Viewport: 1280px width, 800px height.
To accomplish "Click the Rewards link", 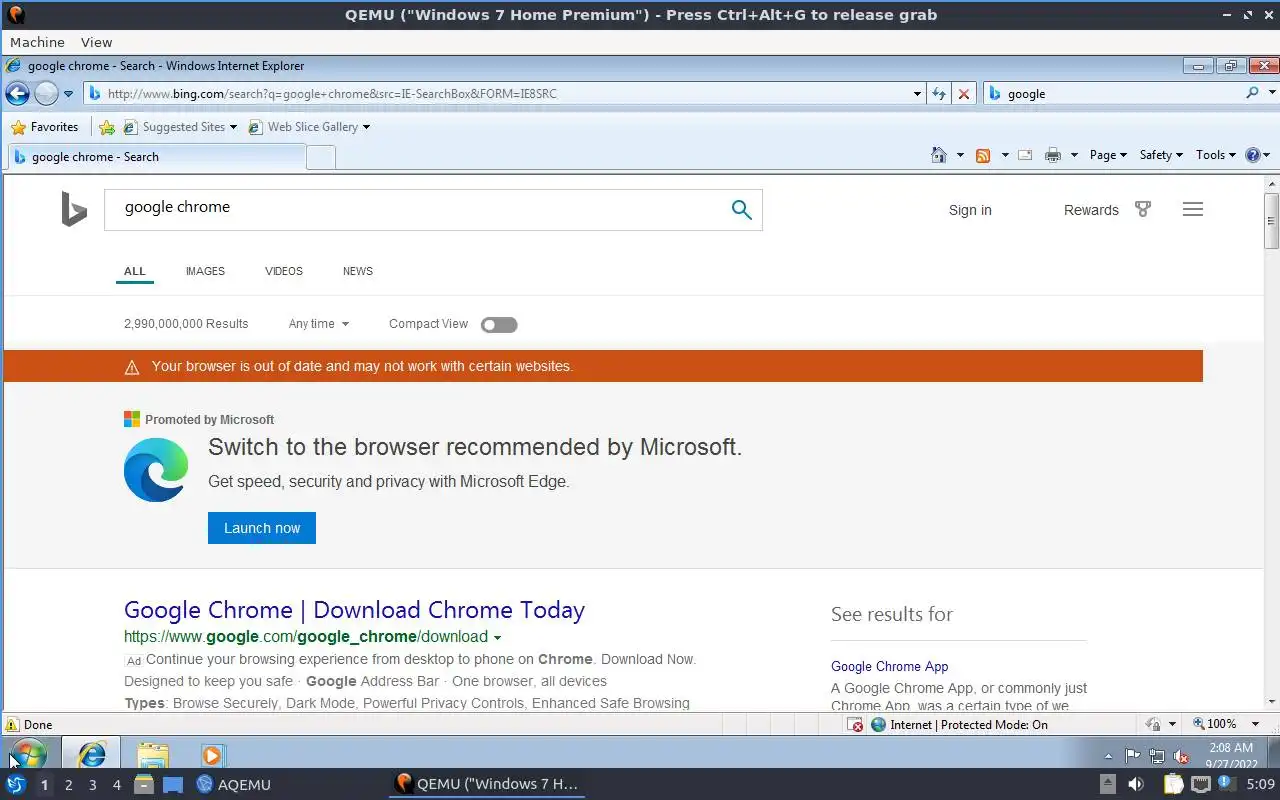I will 1091,210.
